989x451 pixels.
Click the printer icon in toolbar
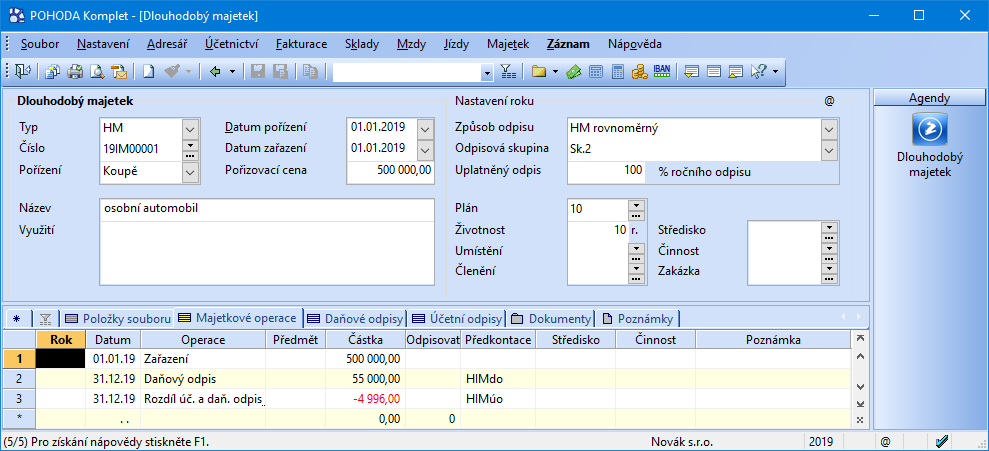pyautogui.click(x=75, y=72)
